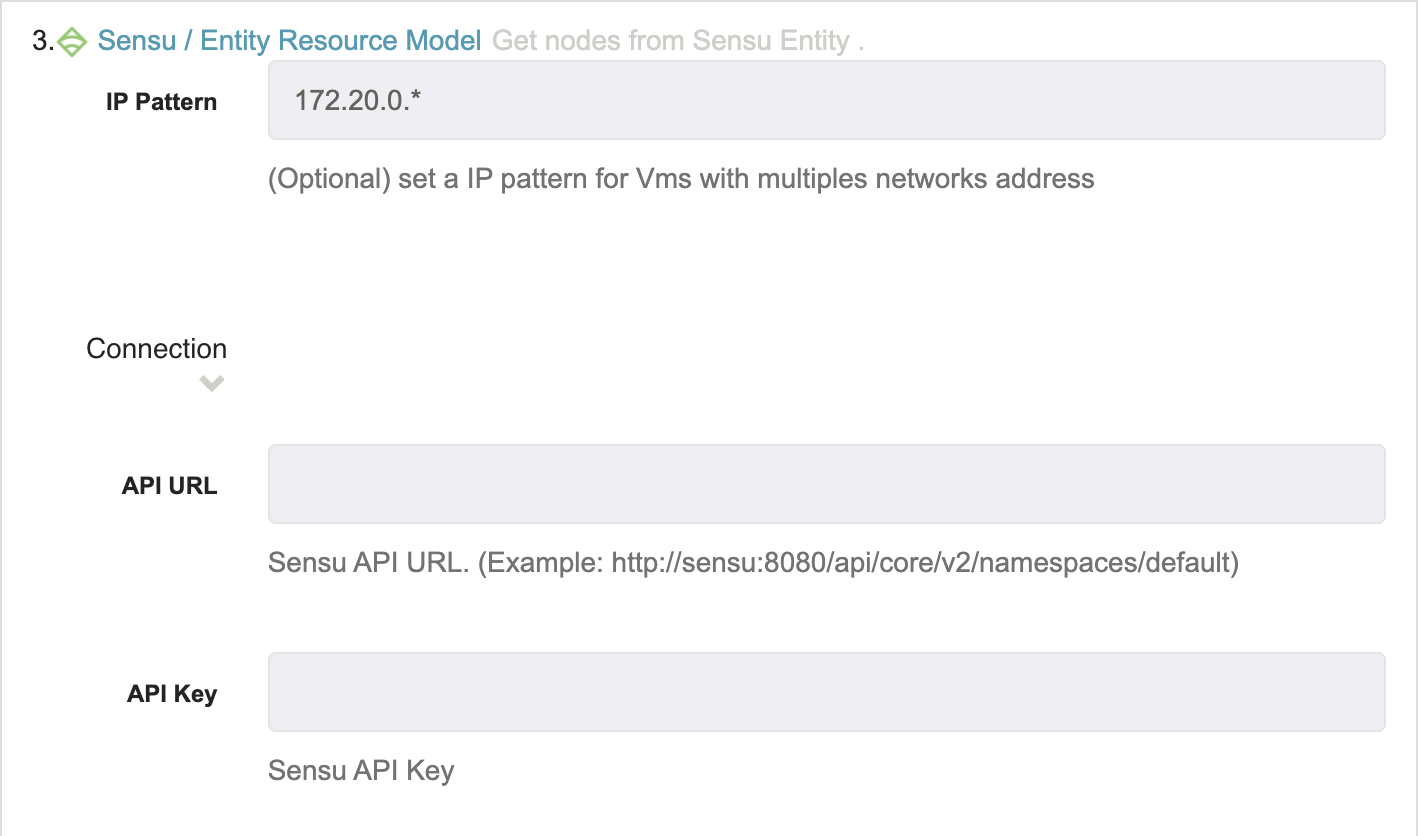Click the optional IP pattern help text

coord(681,179)
